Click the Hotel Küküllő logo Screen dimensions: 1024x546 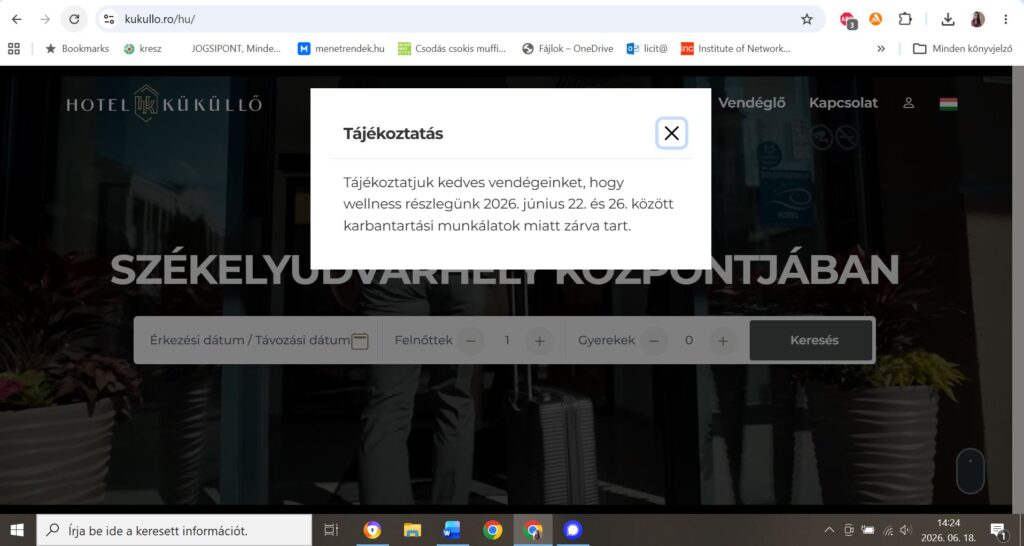click(164, 104)
